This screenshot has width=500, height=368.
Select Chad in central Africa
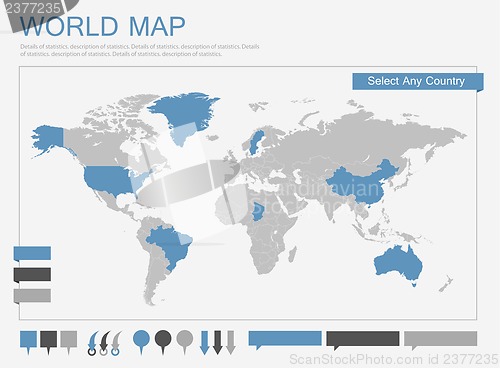point(258,212)
